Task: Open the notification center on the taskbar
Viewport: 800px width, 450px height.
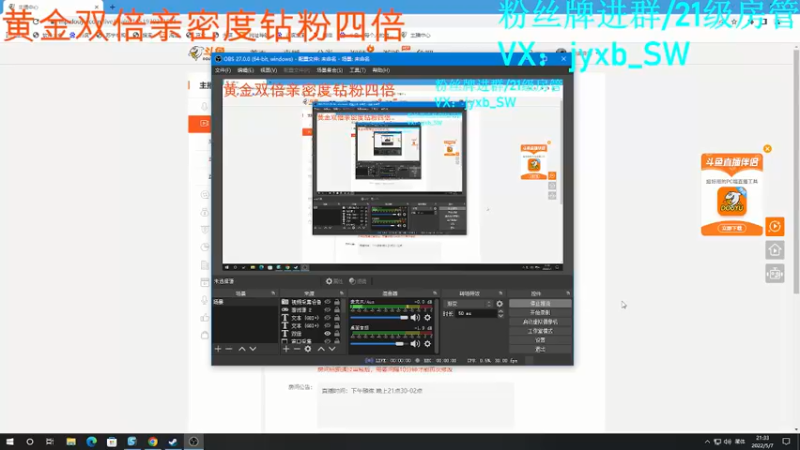Action: coord(786,442)
